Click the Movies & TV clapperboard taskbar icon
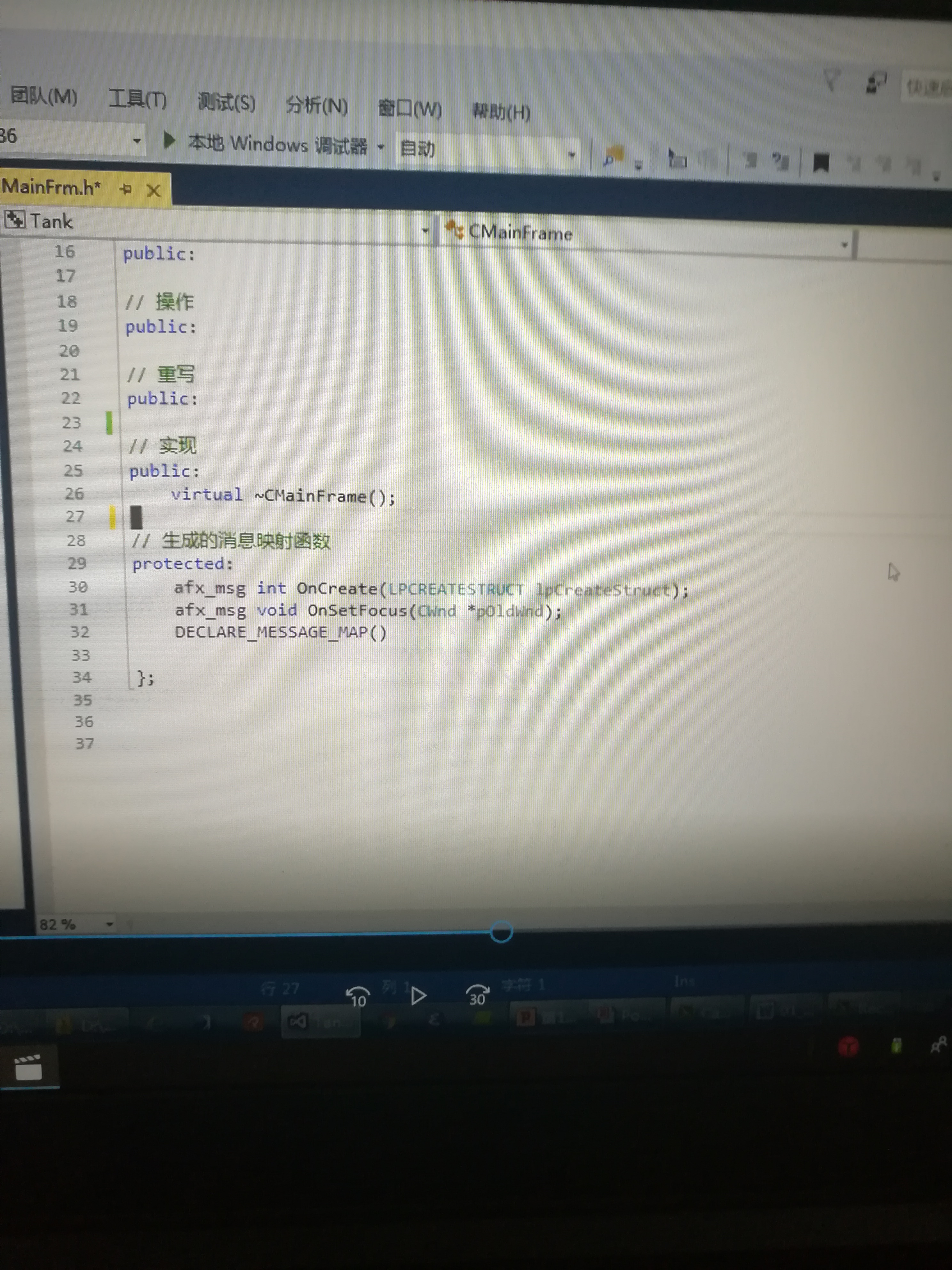This screenshot has width=952, height=1270. pos(28,1067)
